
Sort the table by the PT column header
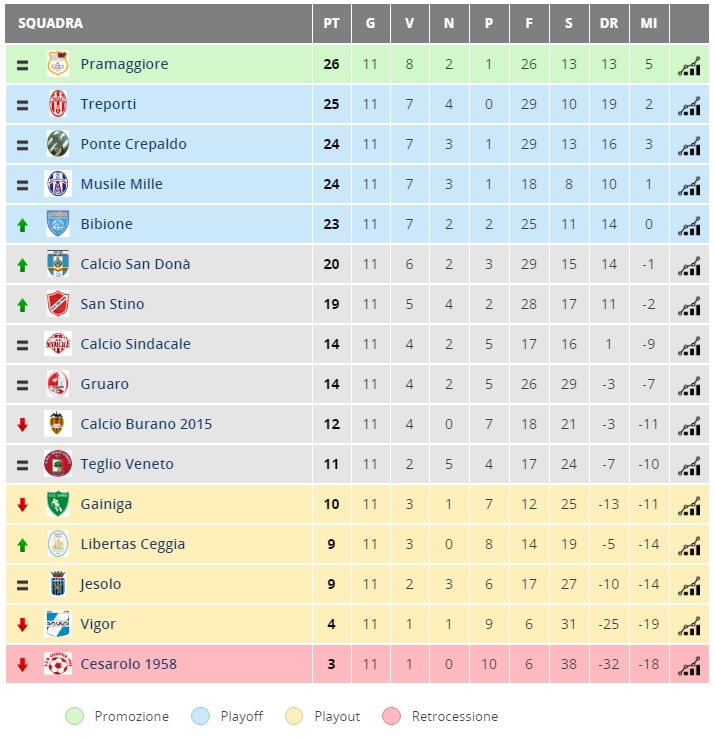pyautogui.click(x=331, y=23)
